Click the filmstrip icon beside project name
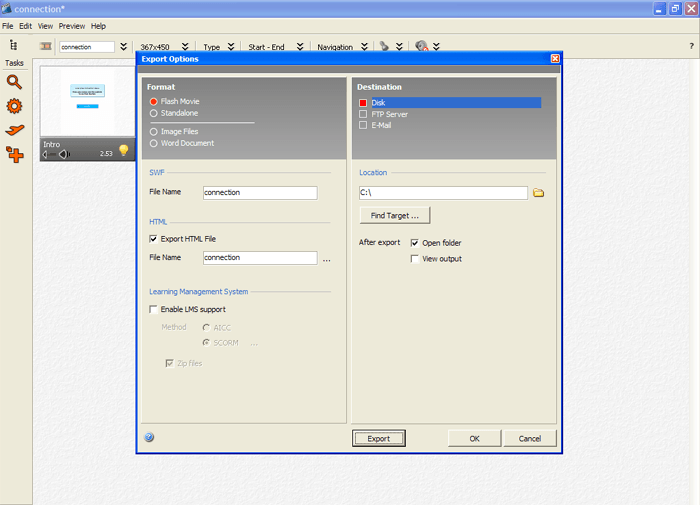700x505 pixels. [x=46, y=46]
